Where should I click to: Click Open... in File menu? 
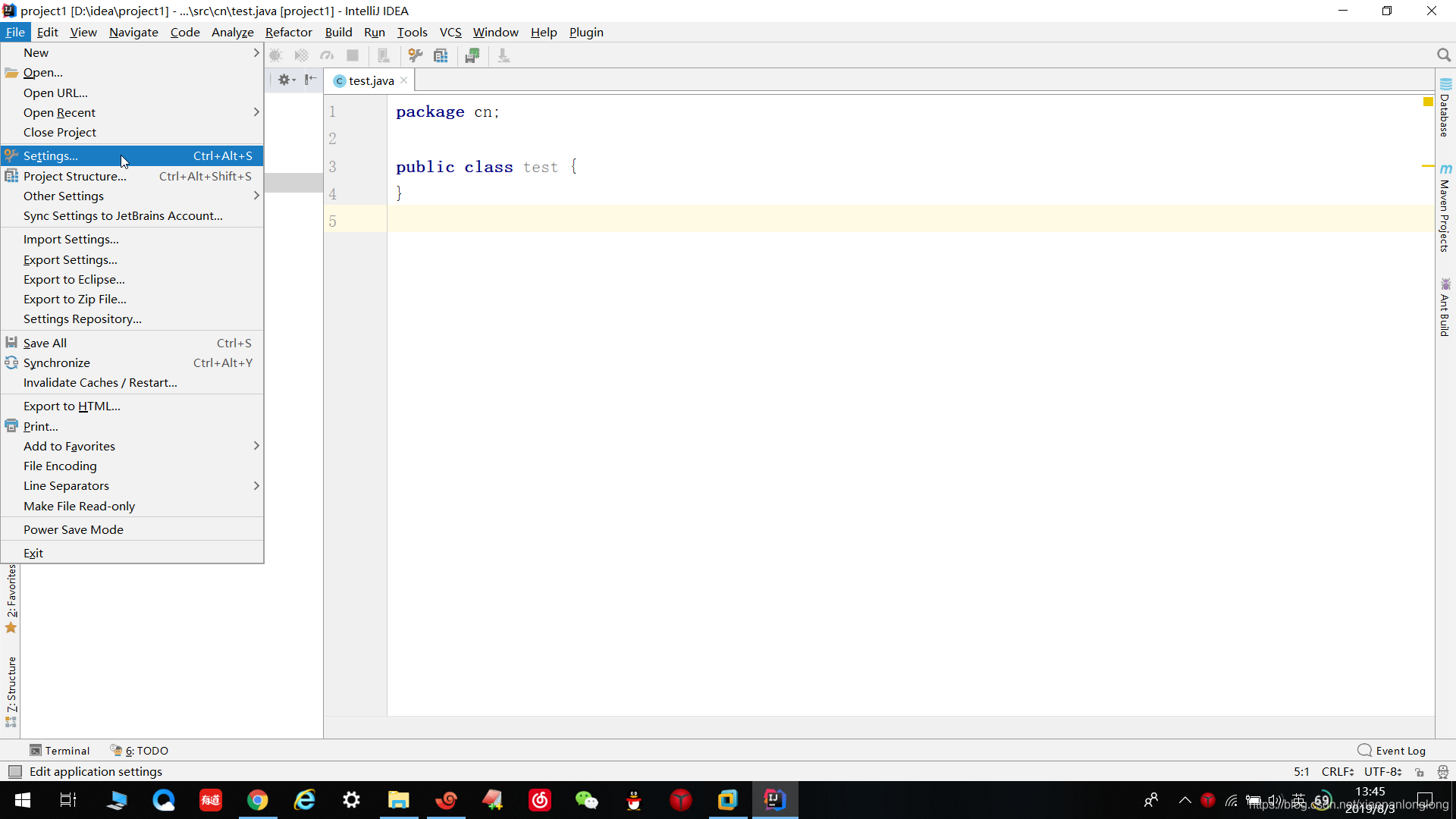point(132,73)
